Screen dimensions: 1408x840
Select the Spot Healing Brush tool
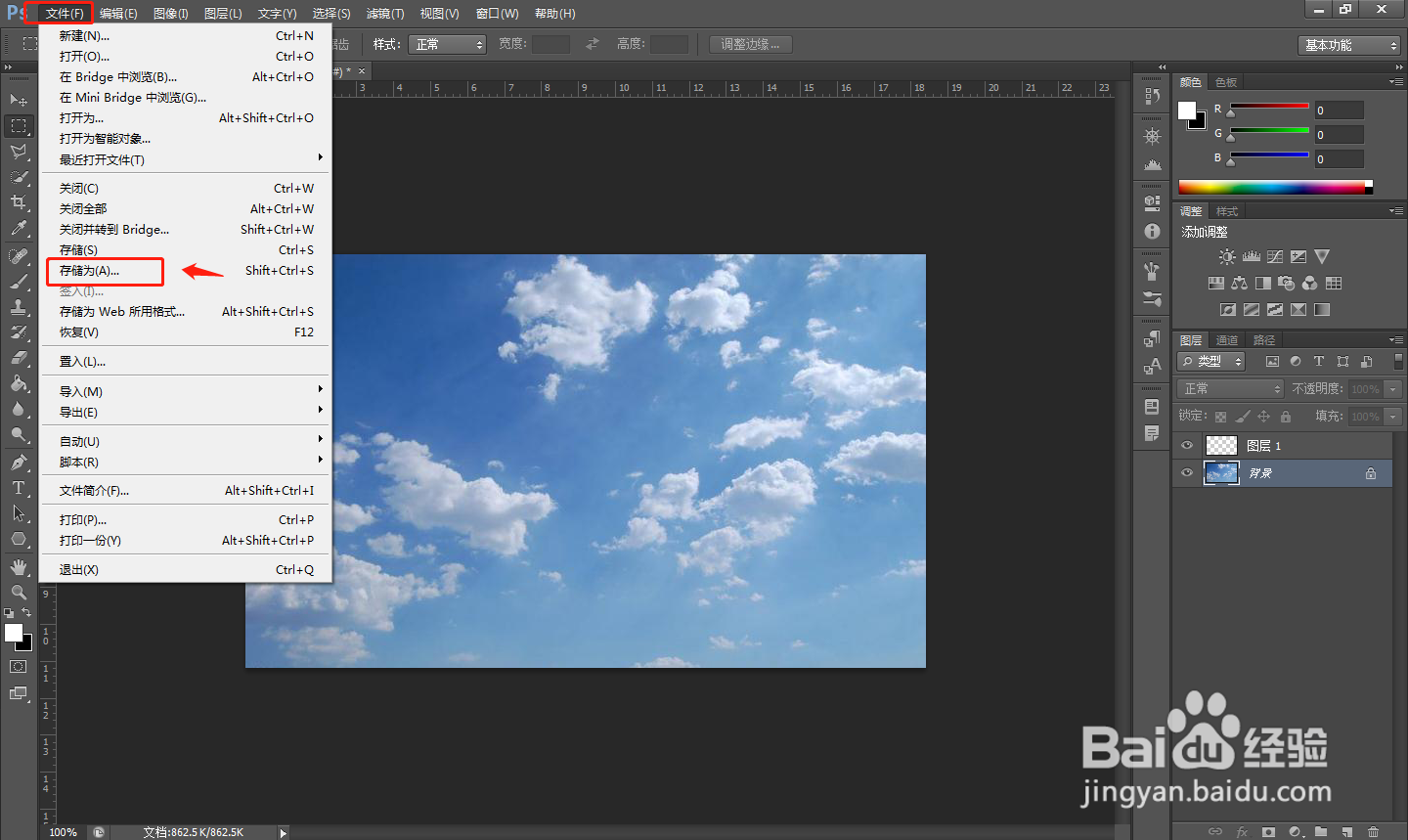point(19,256)
